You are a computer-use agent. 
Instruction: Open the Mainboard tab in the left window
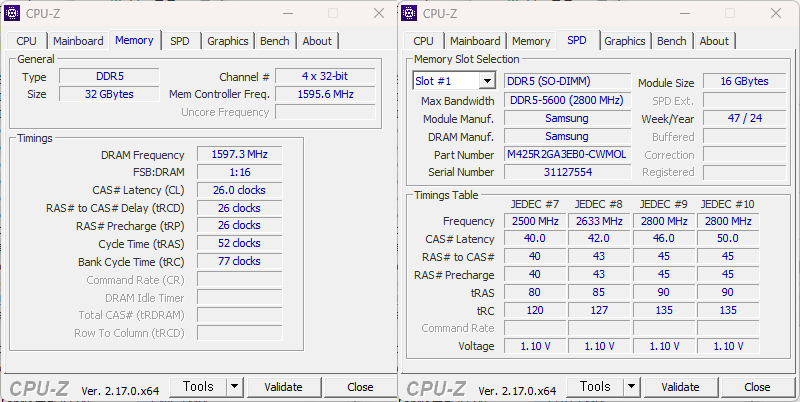(78, 41)
